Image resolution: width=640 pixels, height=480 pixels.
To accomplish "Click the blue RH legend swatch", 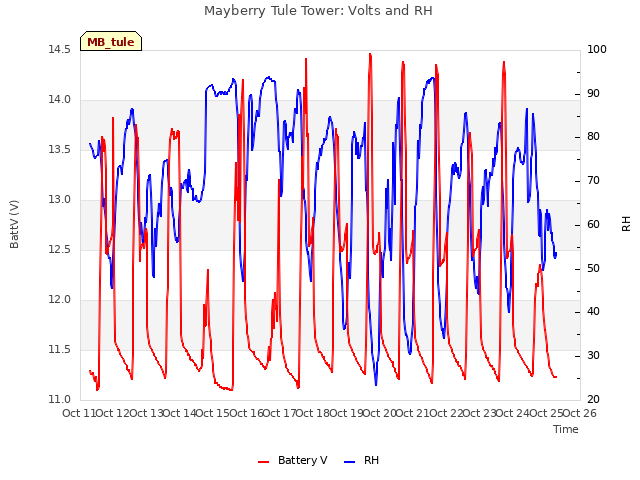I will point(350,462).
